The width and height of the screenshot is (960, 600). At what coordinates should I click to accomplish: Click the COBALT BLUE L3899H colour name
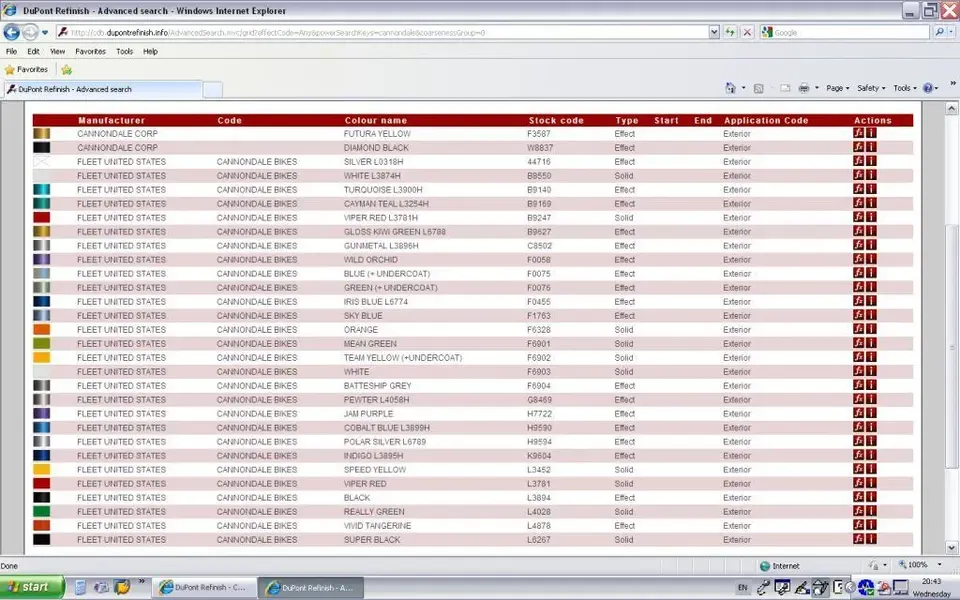386,427
